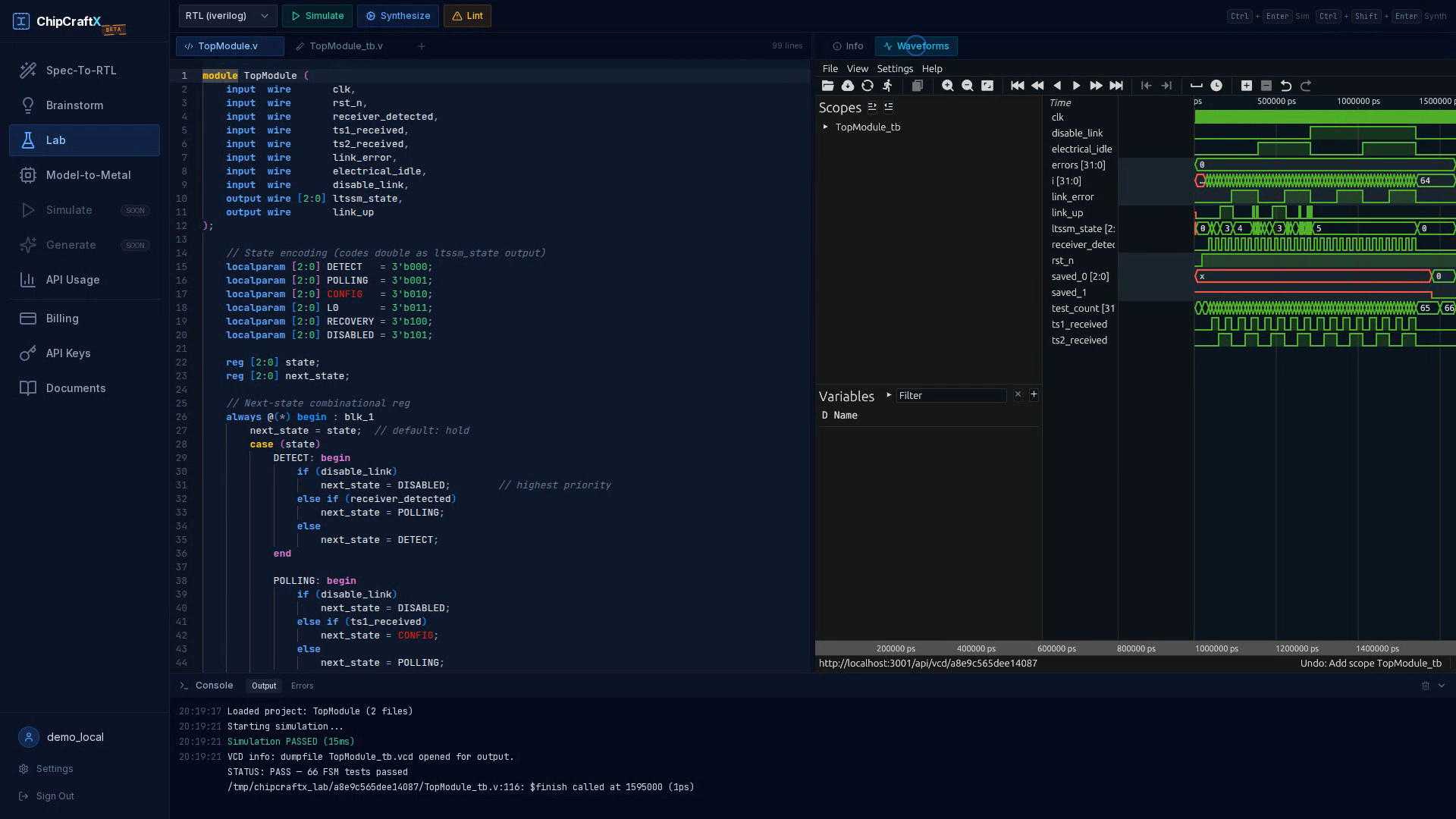1456x819 pixels.
Task: Click the download waveform icon
Action: tap(848, 86)
